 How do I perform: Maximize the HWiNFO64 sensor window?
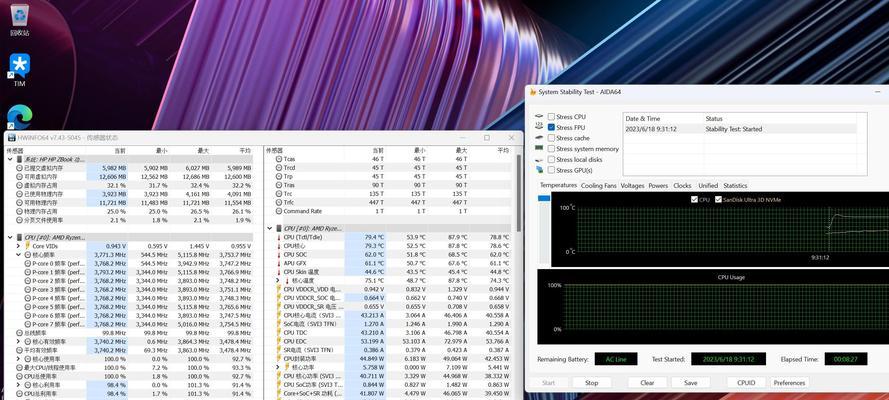click(486, 138)
